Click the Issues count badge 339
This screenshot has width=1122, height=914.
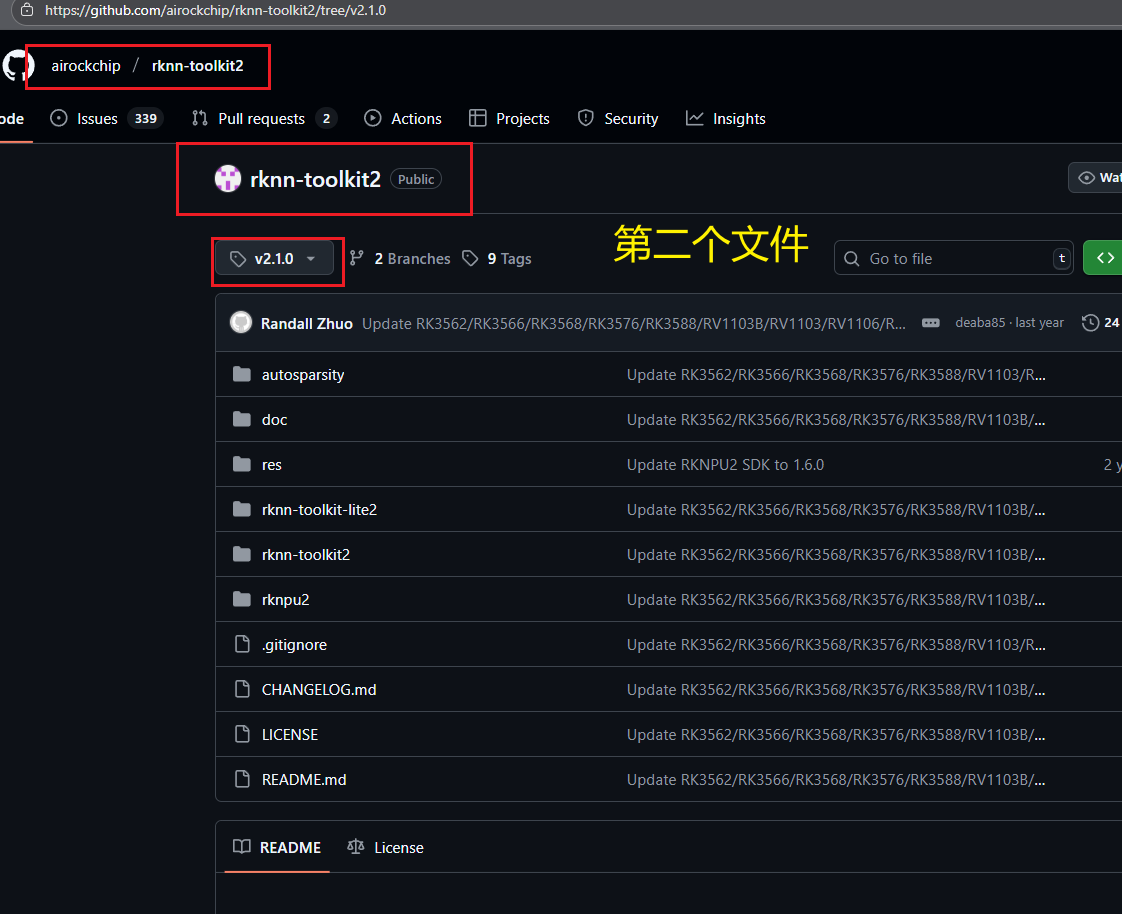[146, 119]
